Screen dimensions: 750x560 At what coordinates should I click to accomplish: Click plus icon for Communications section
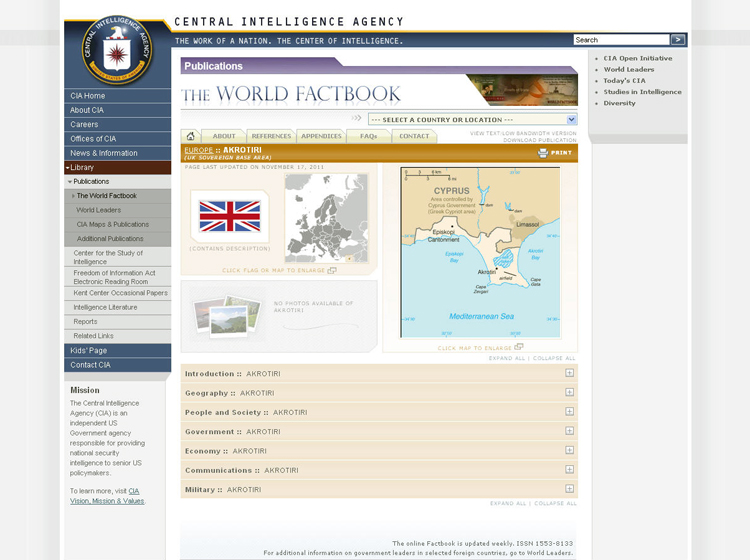tap(569, 470)
